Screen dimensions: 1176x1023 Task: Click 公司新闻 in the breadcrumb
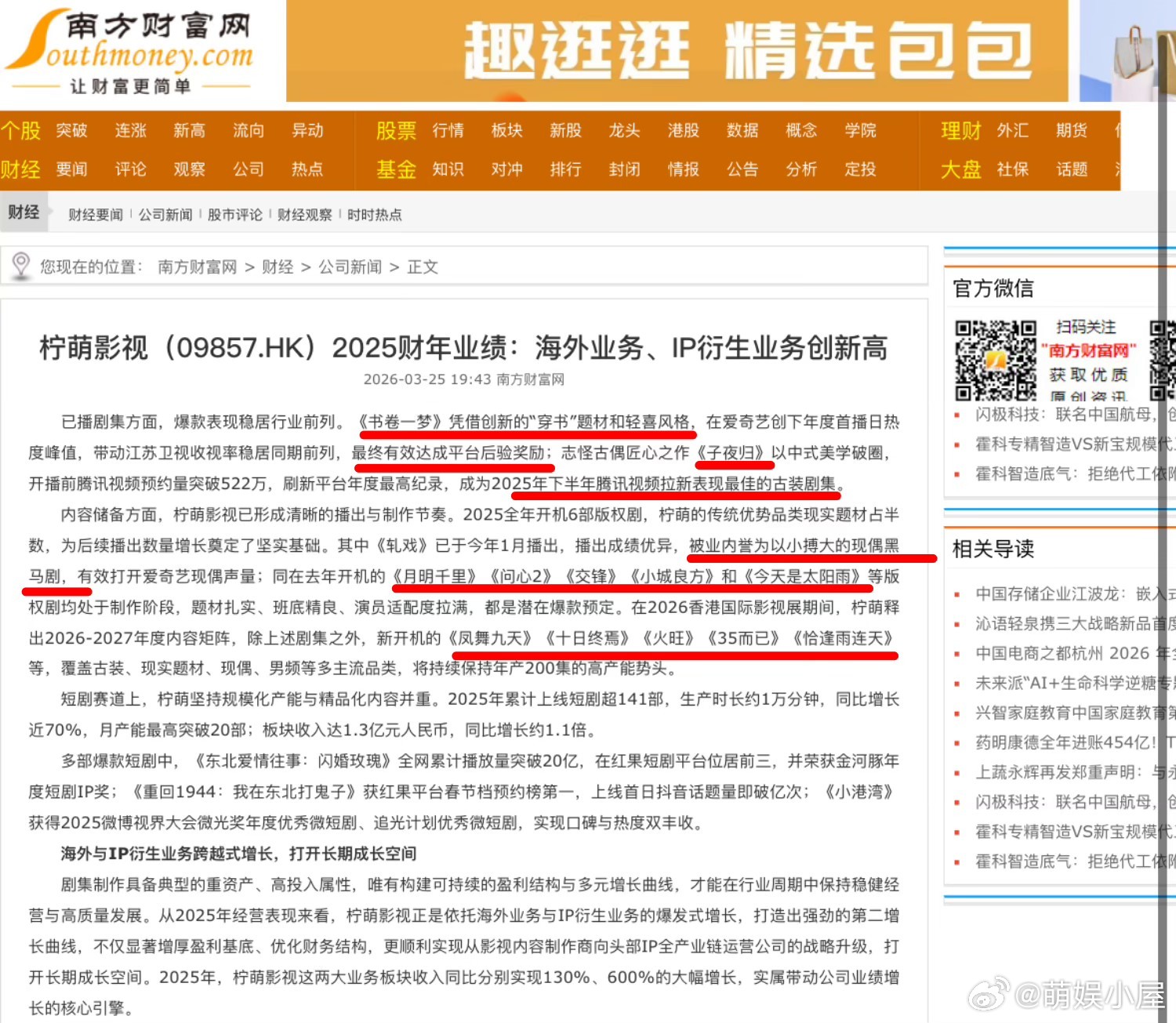click(x=350, y=267)
